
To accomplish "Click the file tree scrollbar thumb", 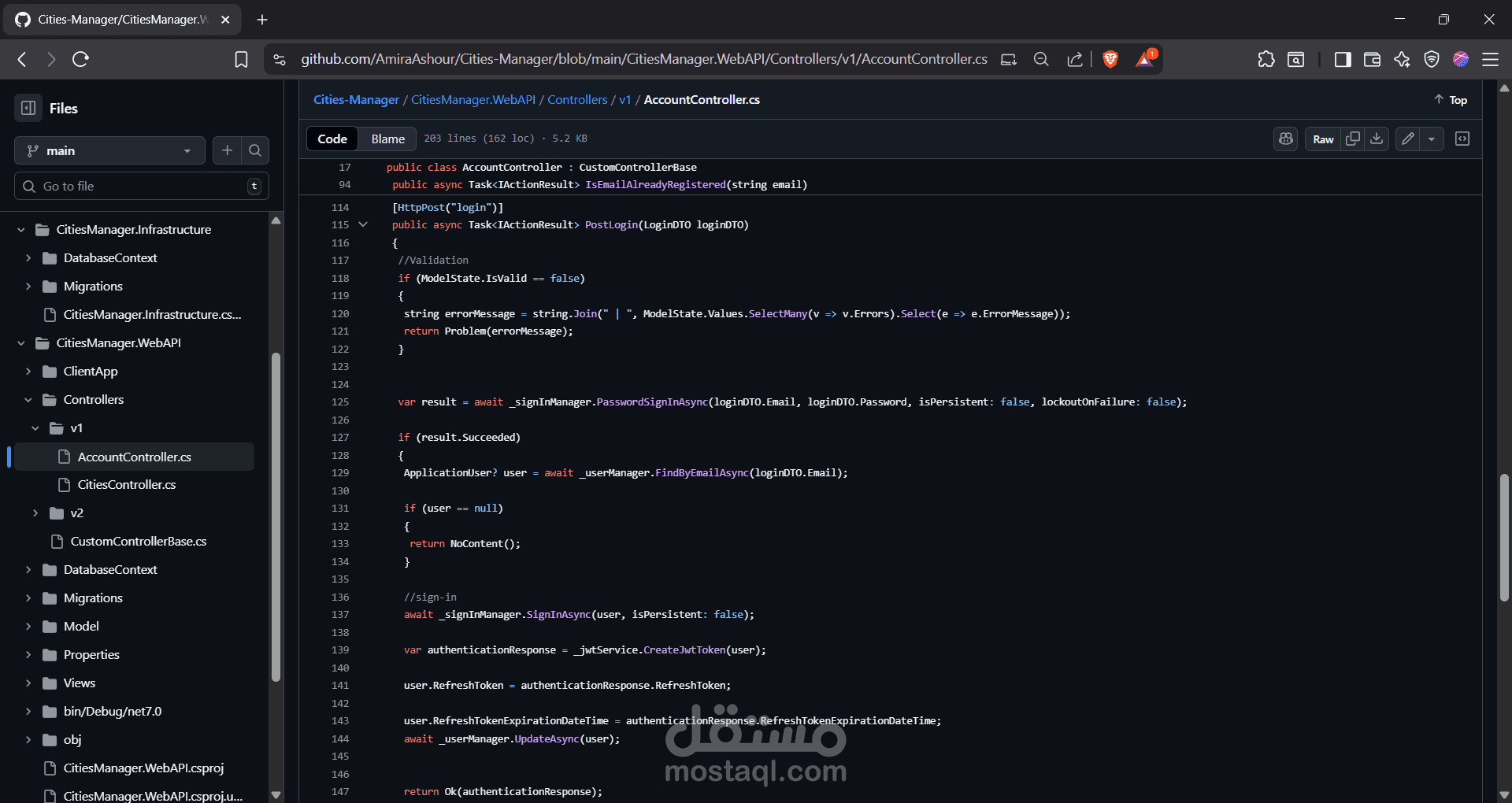I will [276, 516].
